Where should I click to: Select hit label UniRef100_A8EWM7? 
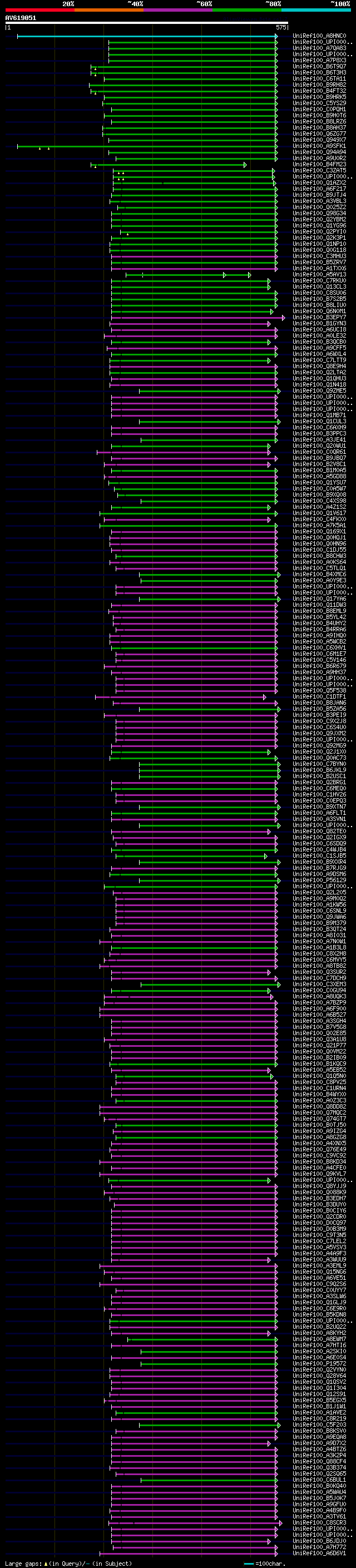319,1339
